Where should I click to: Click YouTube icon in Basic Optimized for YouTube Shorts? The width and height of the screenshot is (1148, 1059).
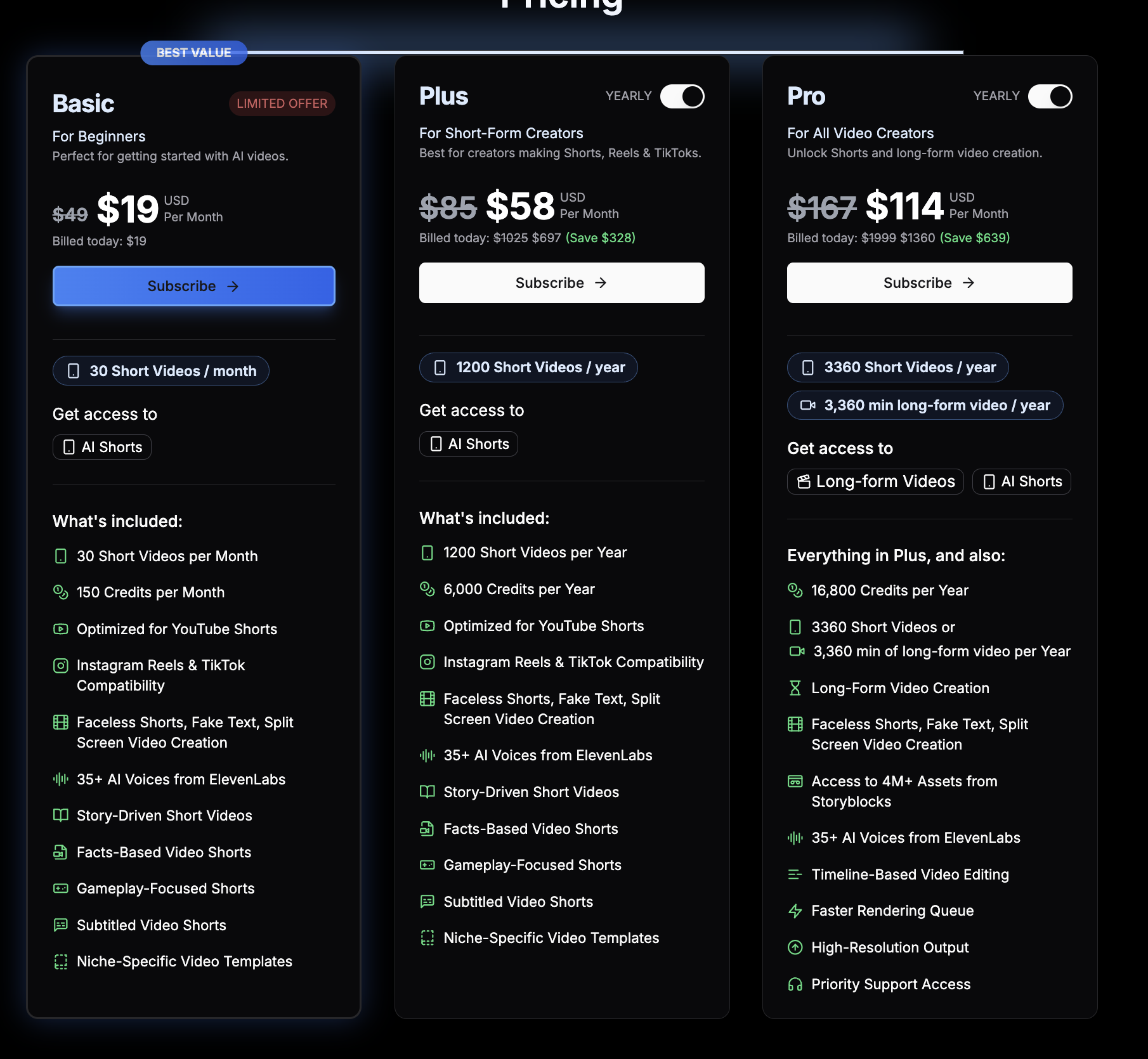61,629
